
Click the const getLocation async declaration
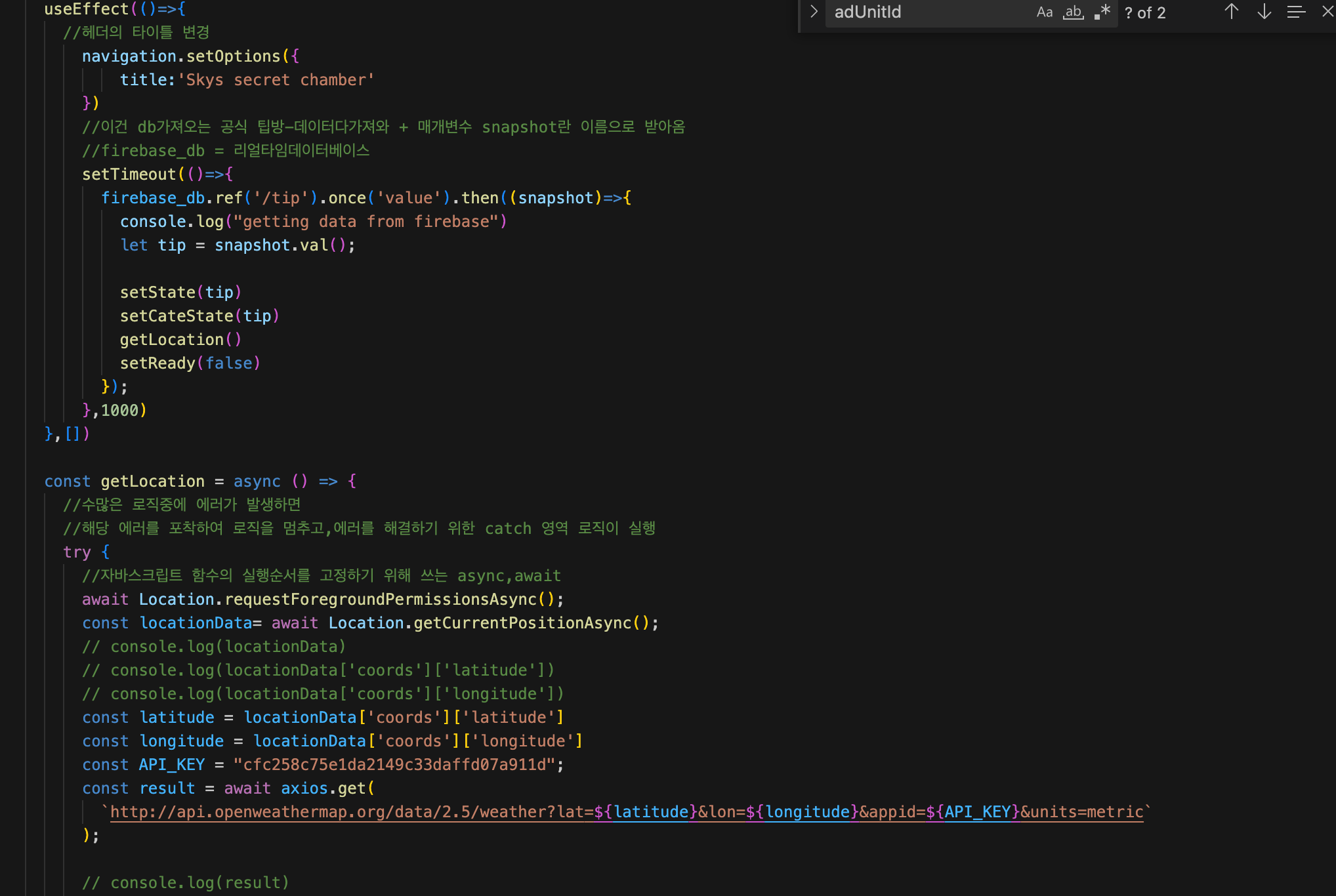tap(200, 481)
